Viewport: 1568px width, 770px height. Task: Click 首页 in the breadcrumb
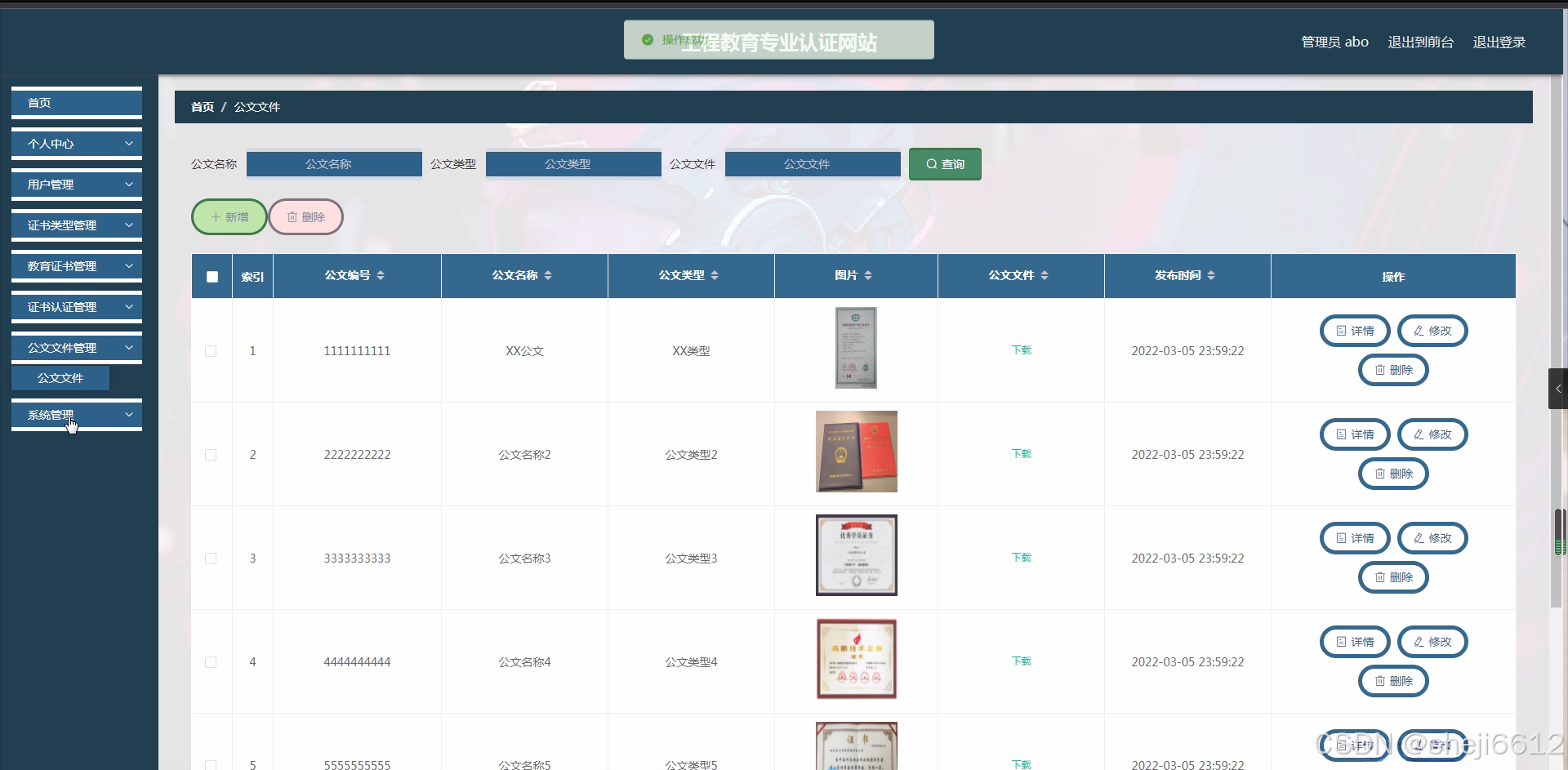coord(203,107)
